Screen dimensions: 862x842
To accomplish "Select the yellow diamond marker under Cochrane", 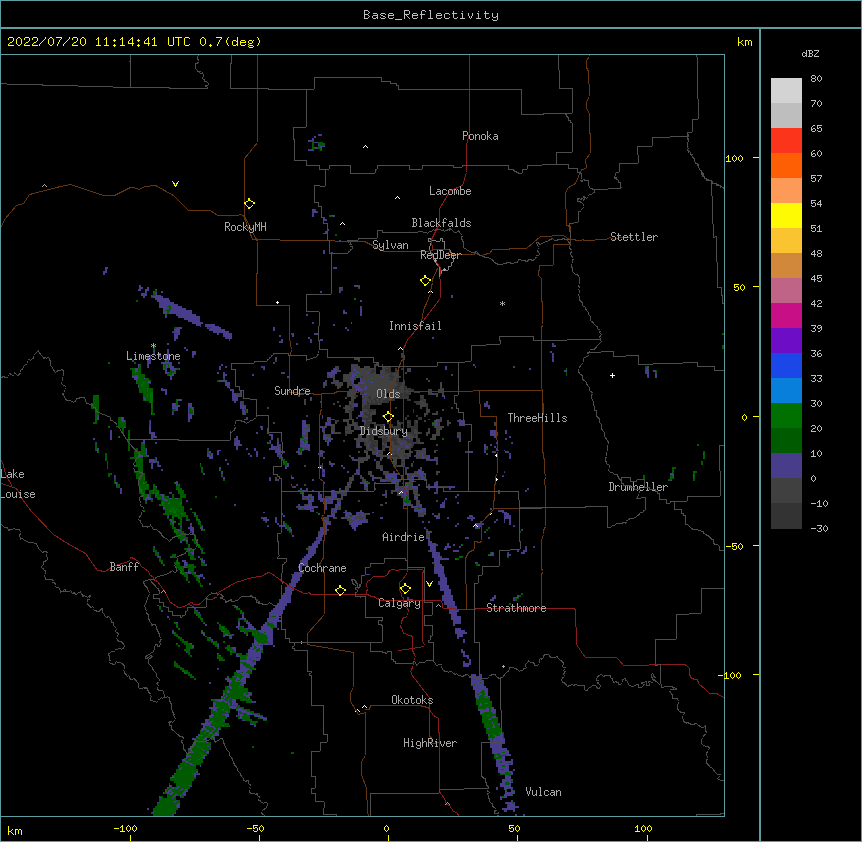I will tap(340, 590).
